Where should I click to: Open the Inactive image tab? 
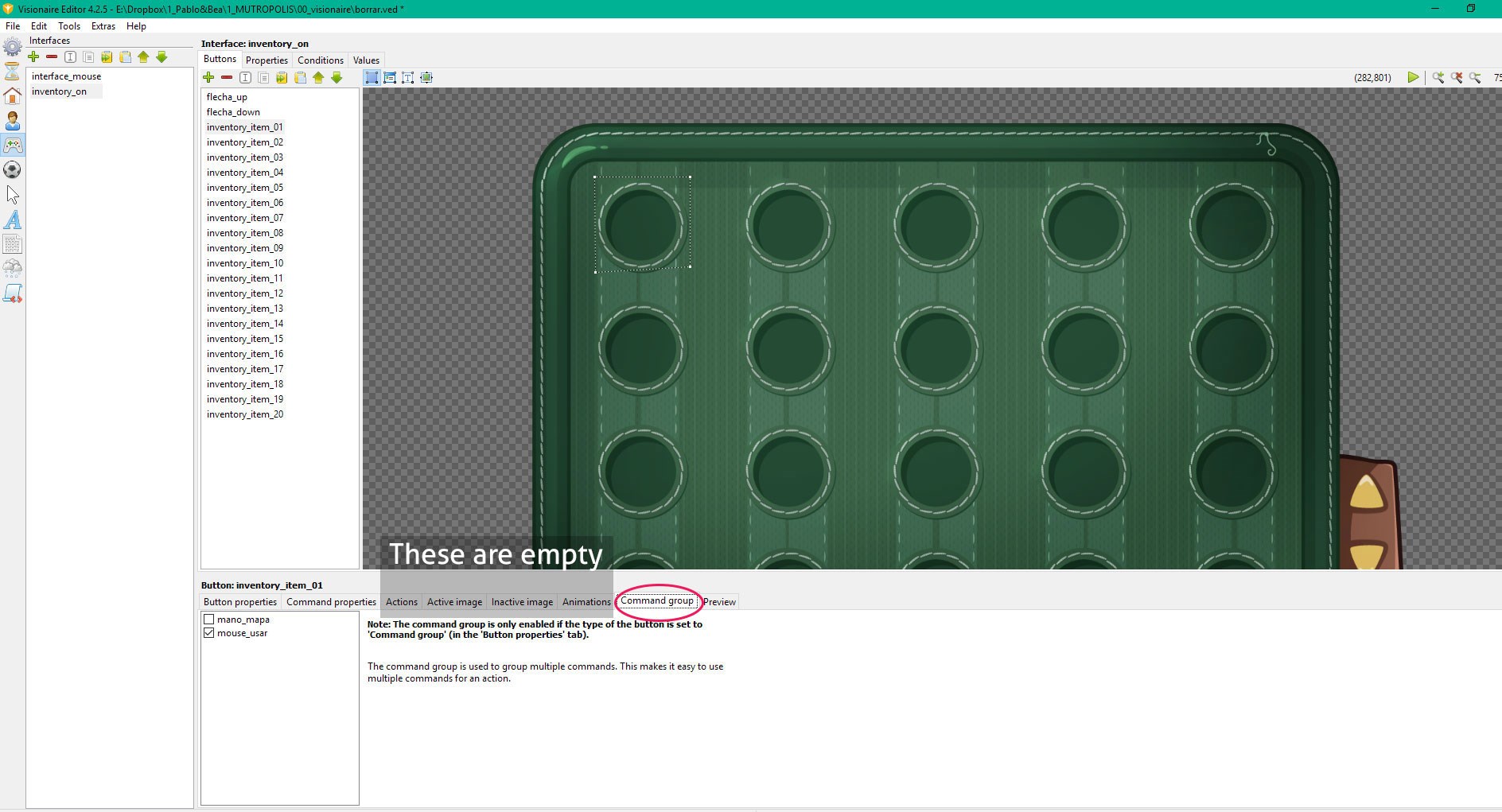522,602
